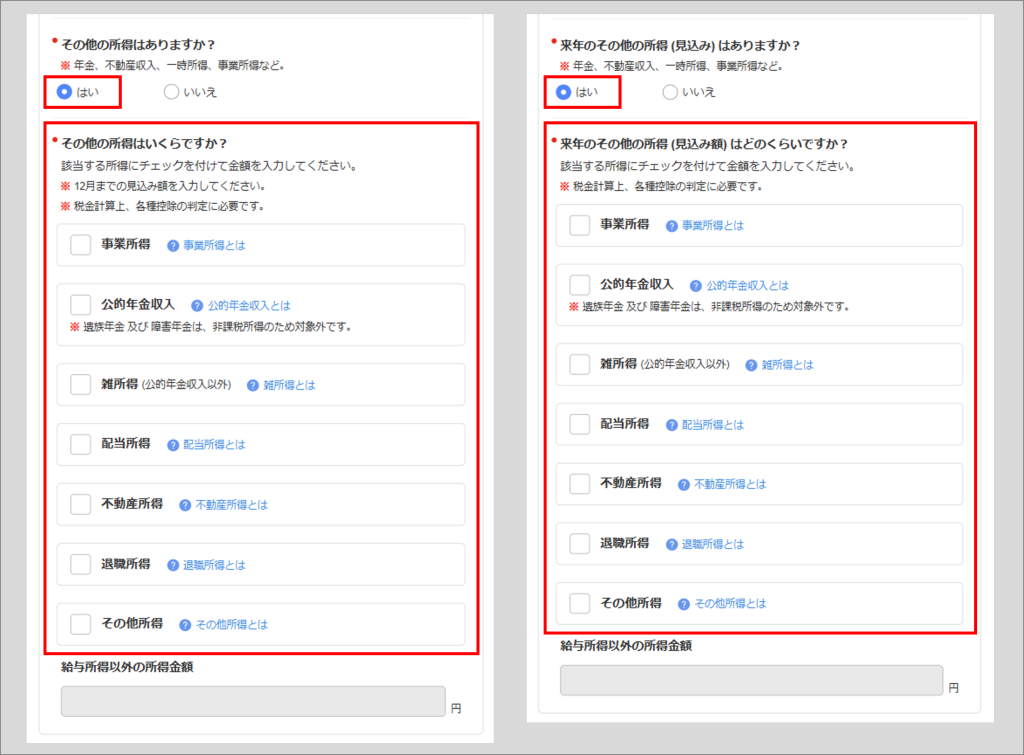This screenshot has height=755, width=1024.
Task: Check 退職所得 checkbox in left form
Action: (80, 564)
